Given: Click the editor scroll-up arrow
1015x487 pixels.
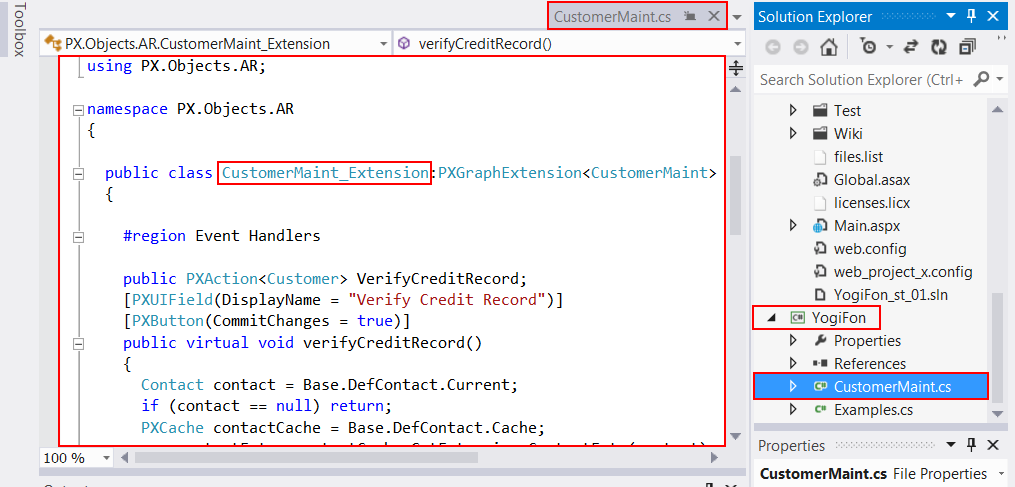Looking at the screenshot, I should [735, 88].
